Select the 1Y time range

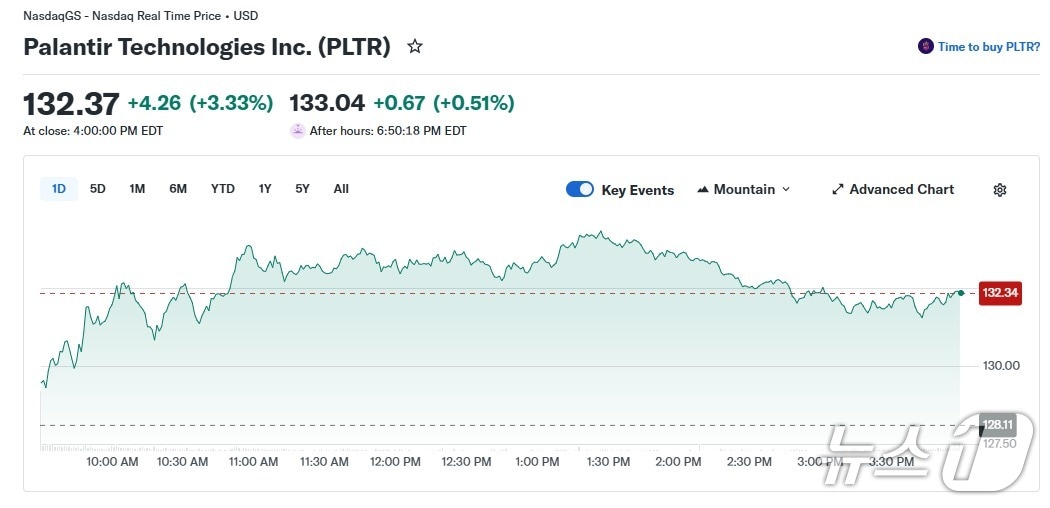click(x=265, y=189)
